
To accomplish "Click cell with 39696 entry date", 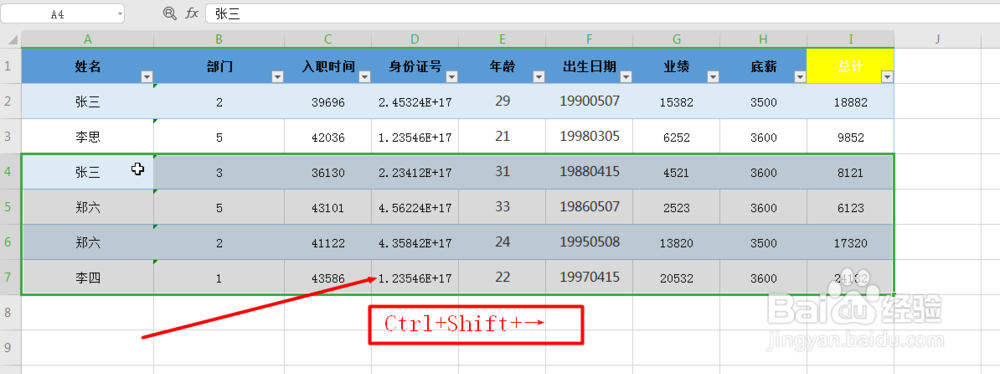I will [x=328, y=101].
